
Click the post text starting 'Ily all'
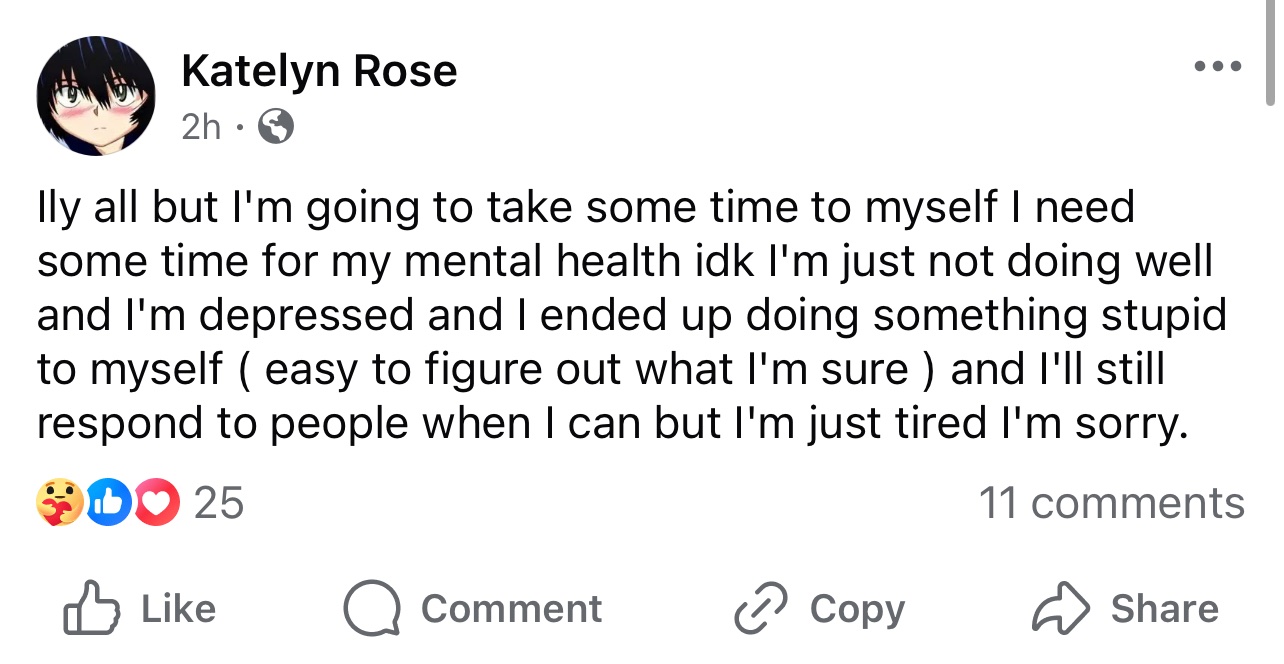point(631,315)
